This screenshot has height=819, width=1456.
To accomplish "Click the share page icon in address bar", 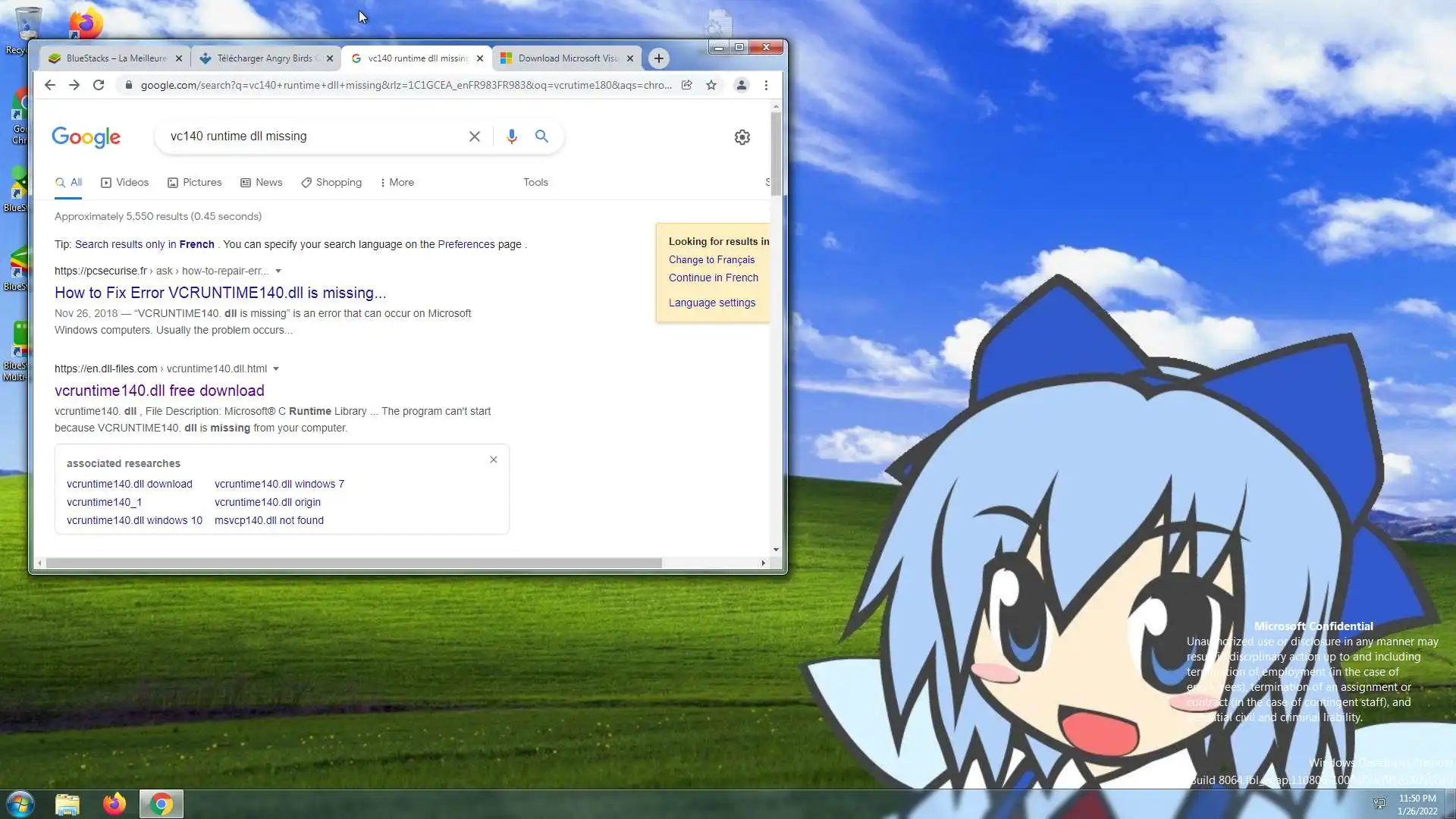I will coord(686,85).
